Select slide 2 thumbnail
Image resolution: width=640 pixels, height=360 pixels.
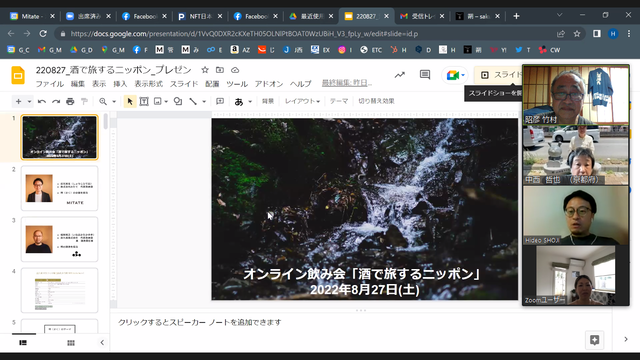[x=60, y=188]
